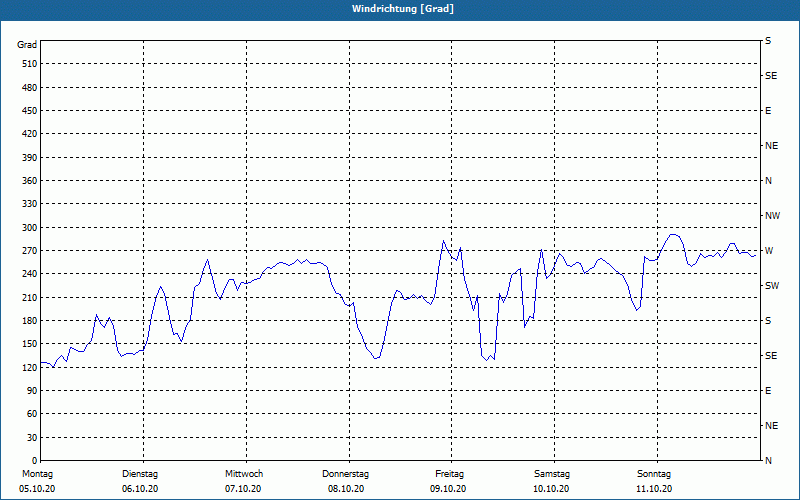Click the 'SE' compass label at 480

click(771, 76)
